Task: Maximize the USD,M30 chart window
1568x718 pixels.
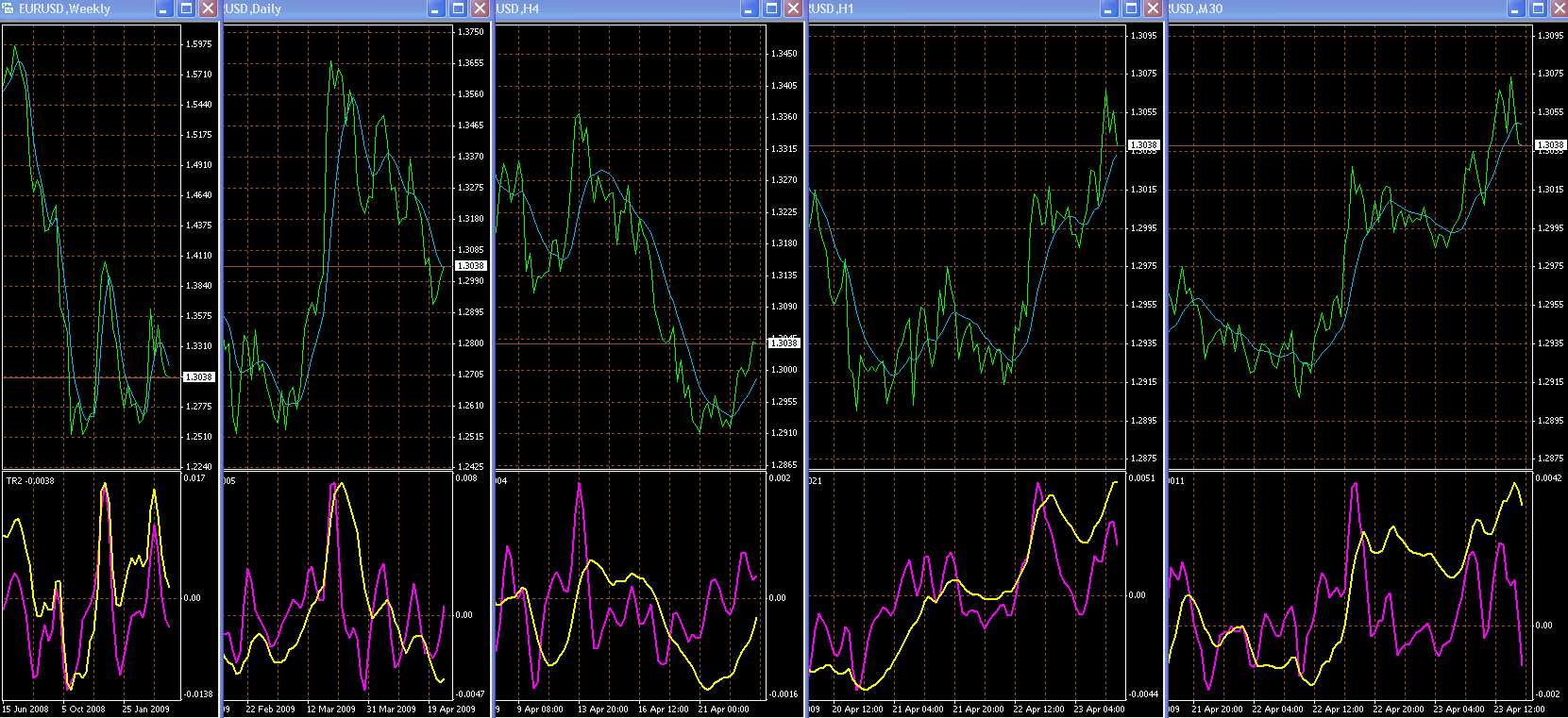Action: click(x=1538, y=8)
